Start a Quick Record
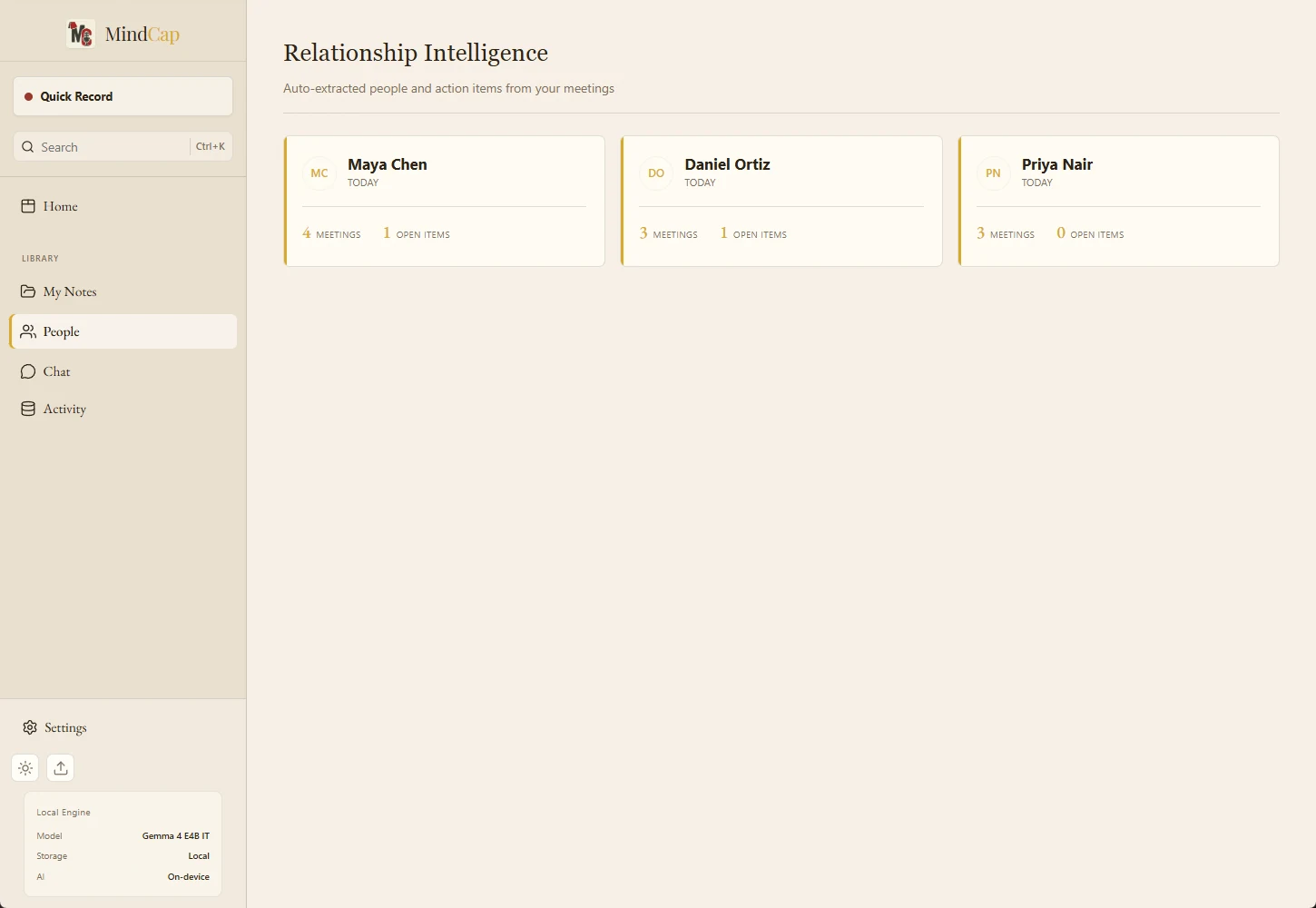This screenshot has width=1316, height=908. coord(123,96)
